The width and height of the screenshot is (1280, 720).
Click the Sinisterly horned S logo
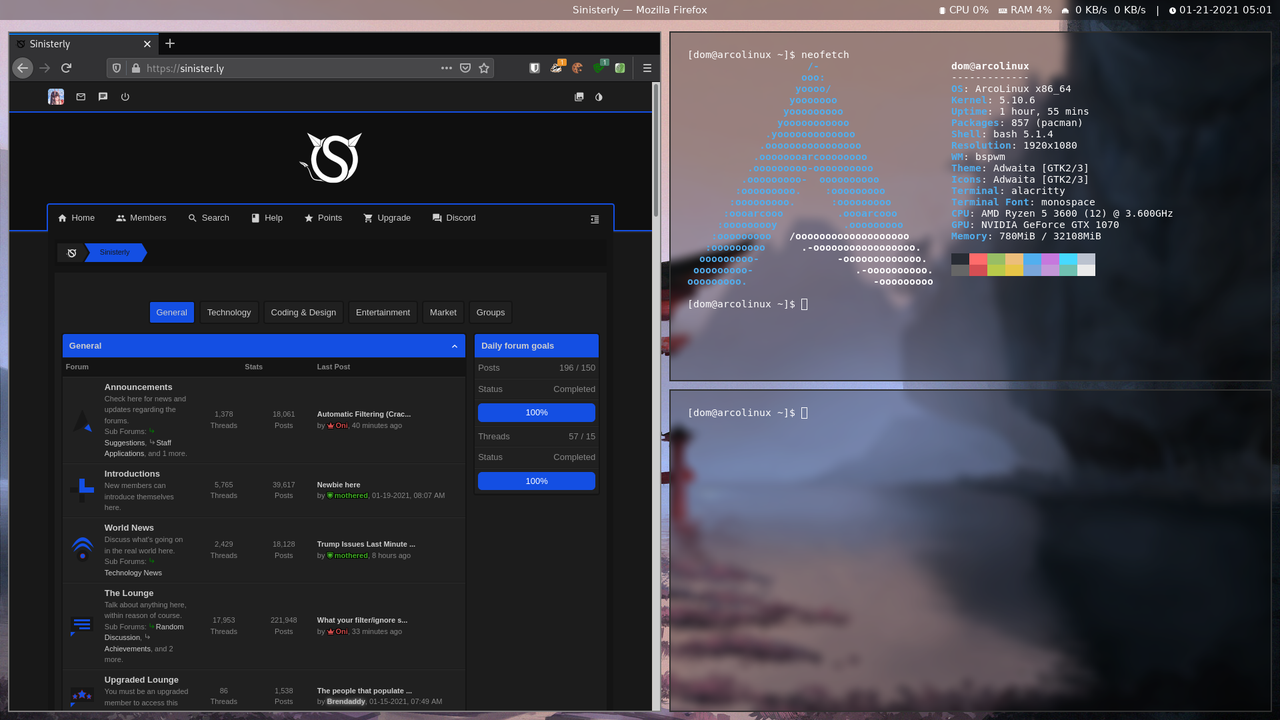(330, 158)
